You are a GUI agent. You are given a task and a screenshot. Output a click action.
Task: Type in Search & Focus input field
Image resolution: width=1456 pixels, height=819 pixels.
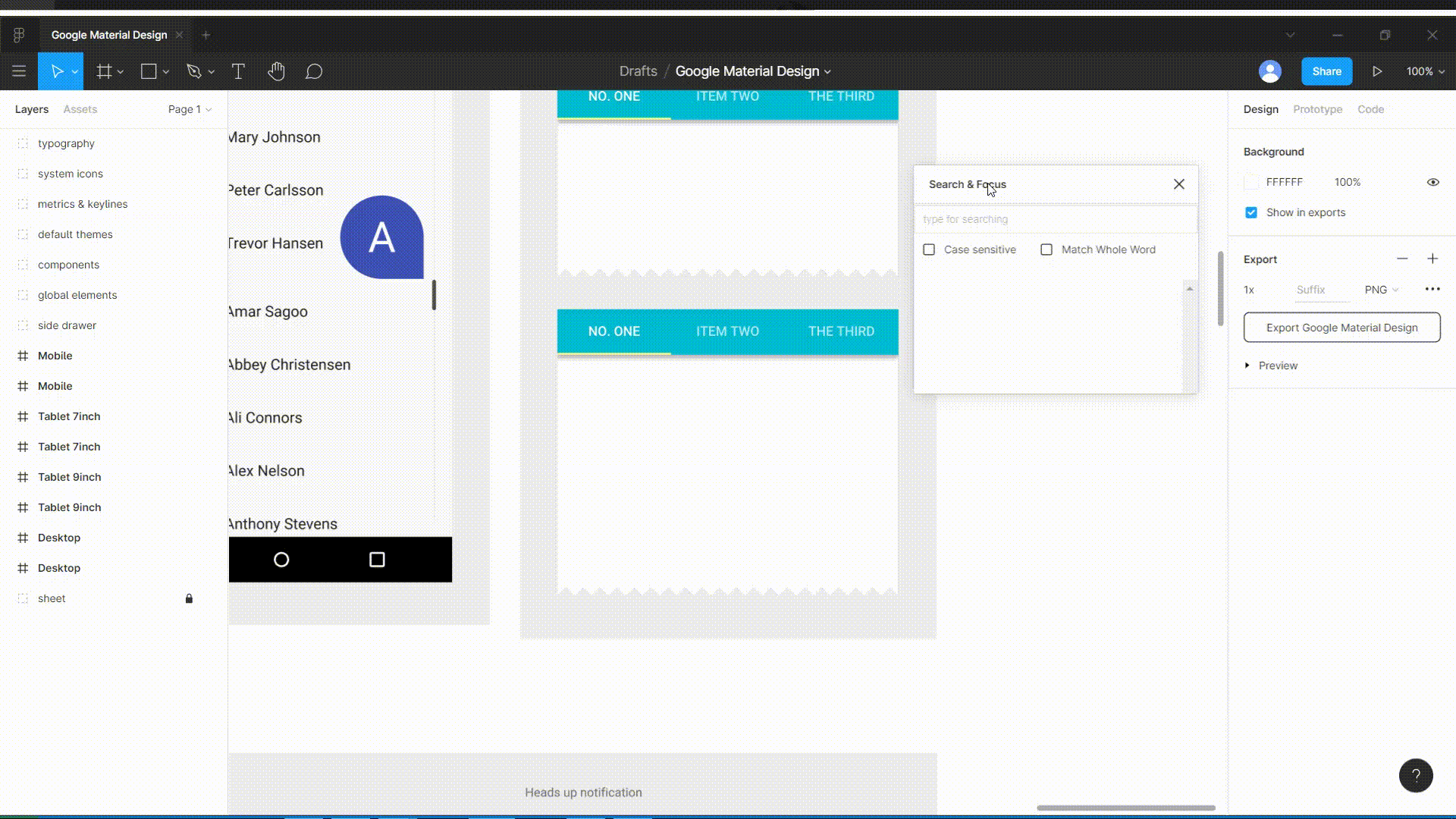(1054, 219)
